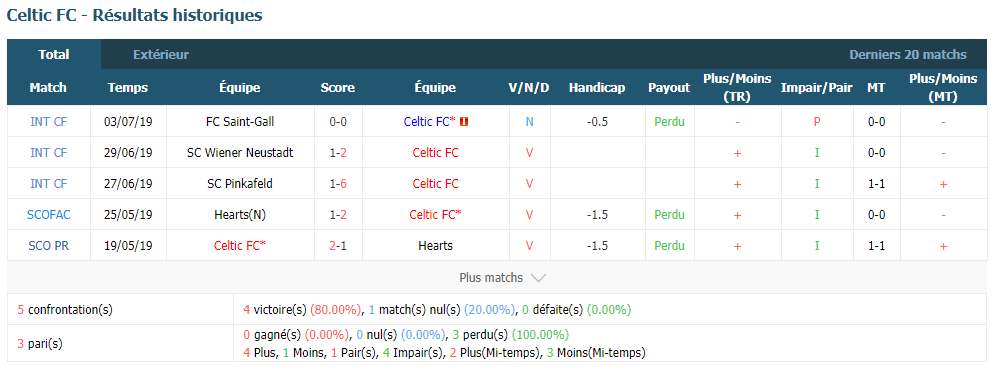Viewport: 998px width, 371px height.
Task: Click FC Saint-Gall team name
Action: (241, 122)
